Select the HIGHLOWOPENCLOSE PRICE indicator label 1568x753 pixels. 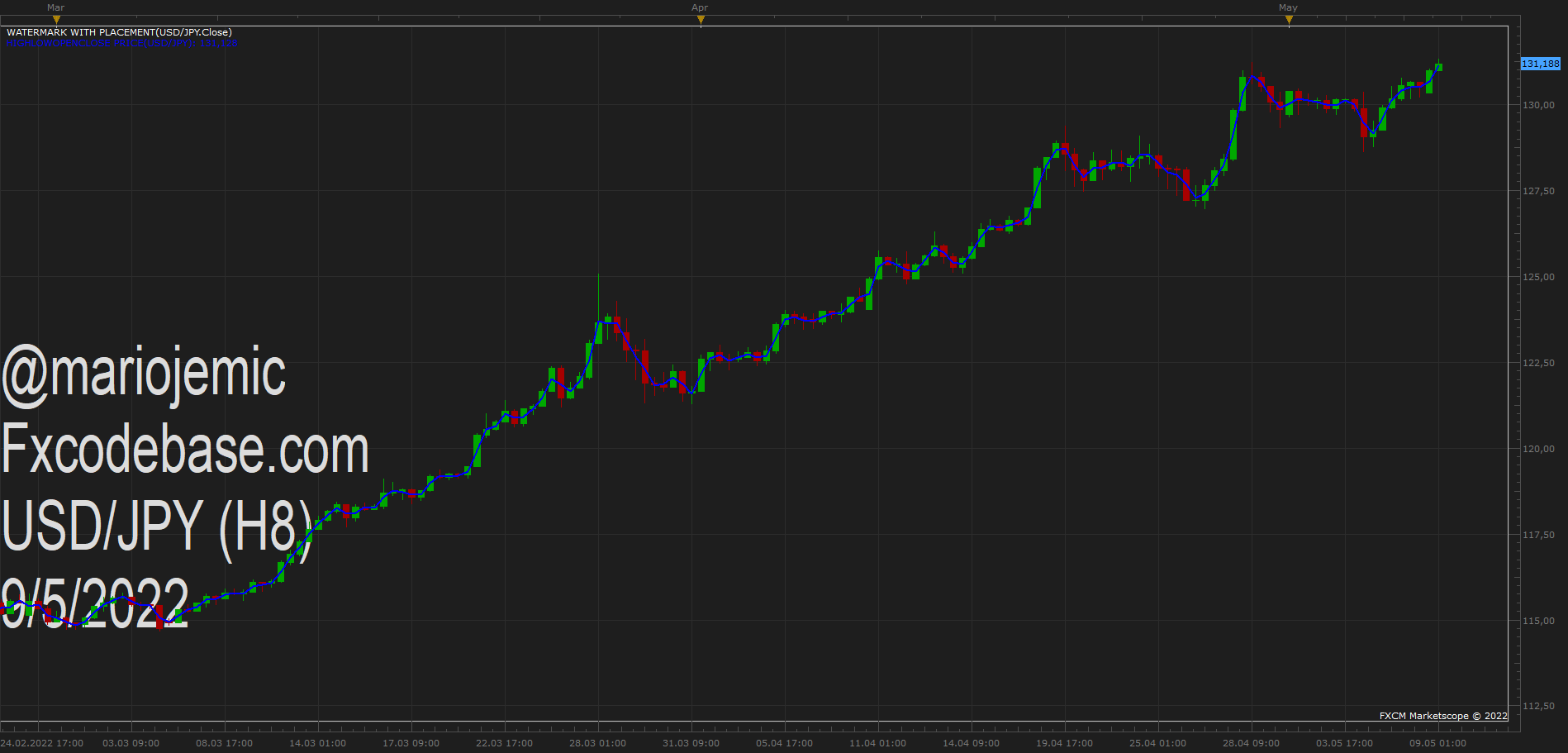(122, 43)
